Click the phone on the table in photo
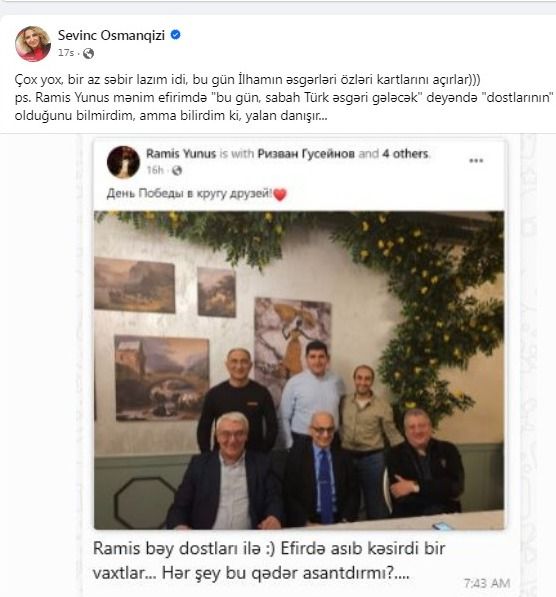Viewport: 556px width, 597px height. pos(442,526)
